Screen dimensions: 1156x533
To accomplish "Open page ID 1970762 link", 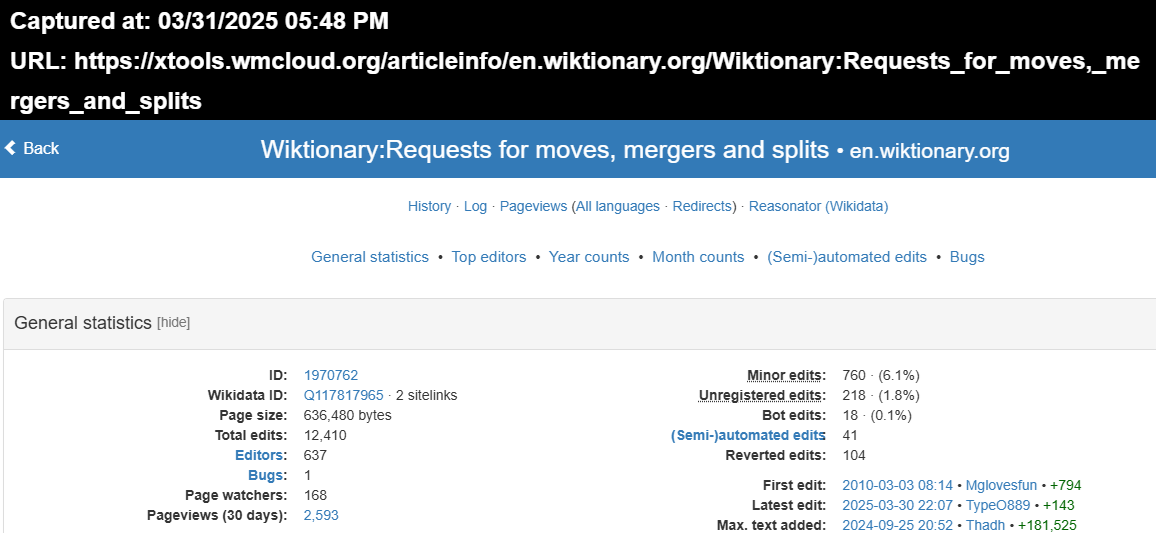I will click(x=331, y=375).
